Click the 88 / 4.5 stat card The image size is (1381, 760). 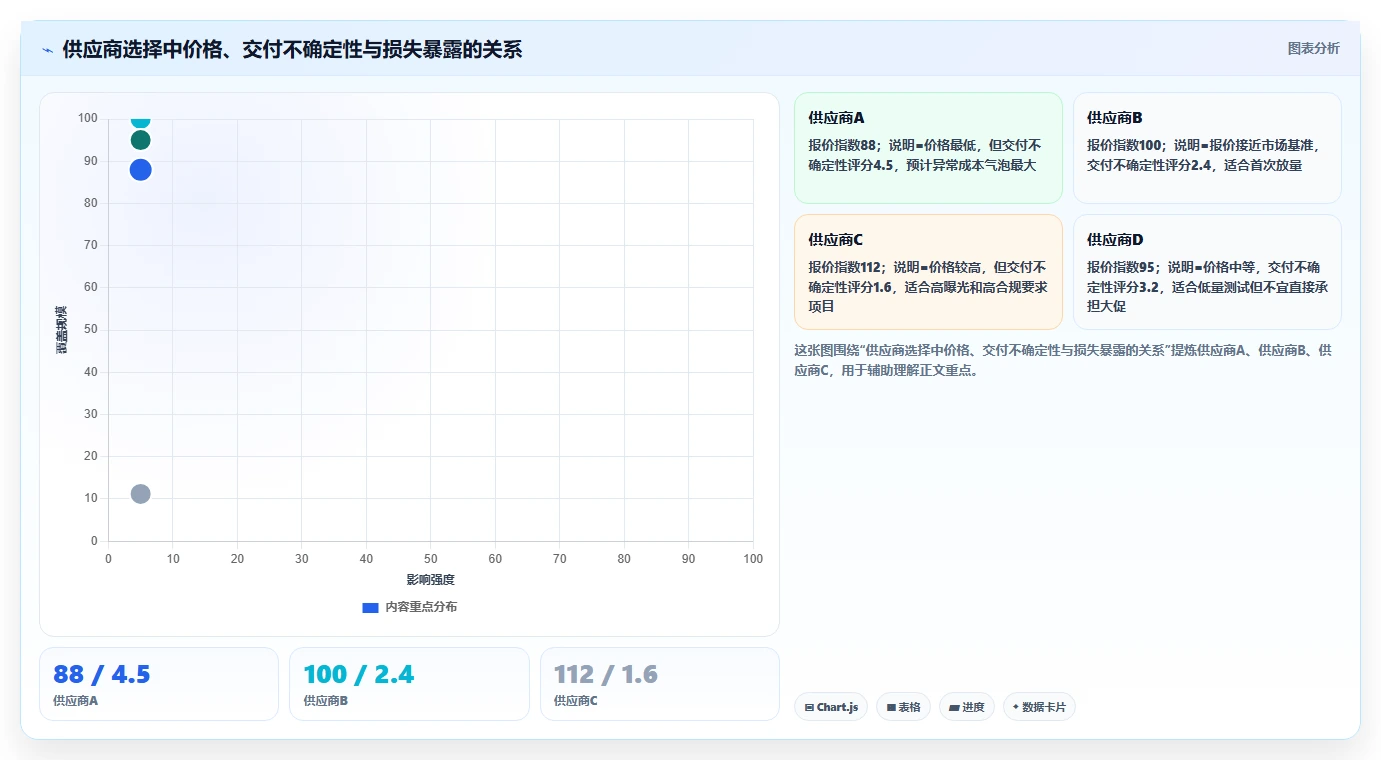[x=159, y=684]
